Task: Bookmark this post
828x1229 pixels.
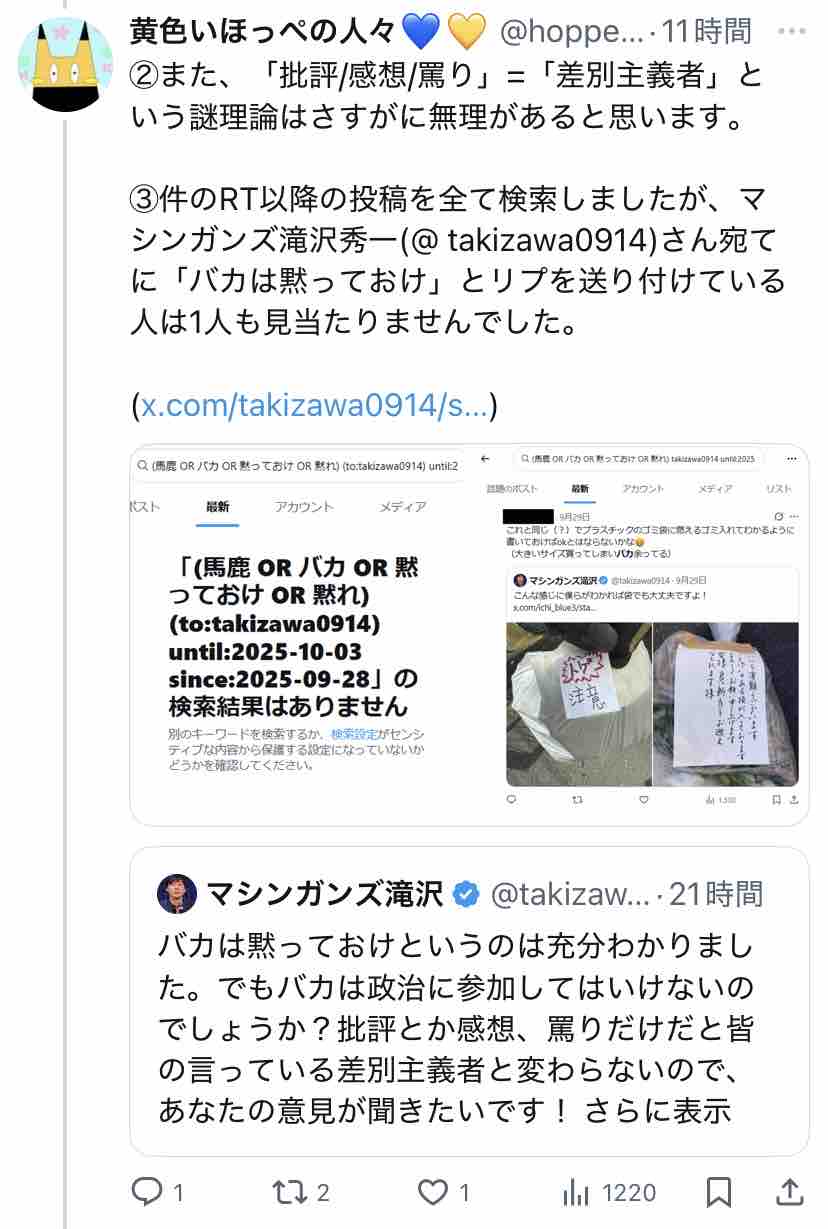Action: pyautogui.click(x=718, y=1192)
